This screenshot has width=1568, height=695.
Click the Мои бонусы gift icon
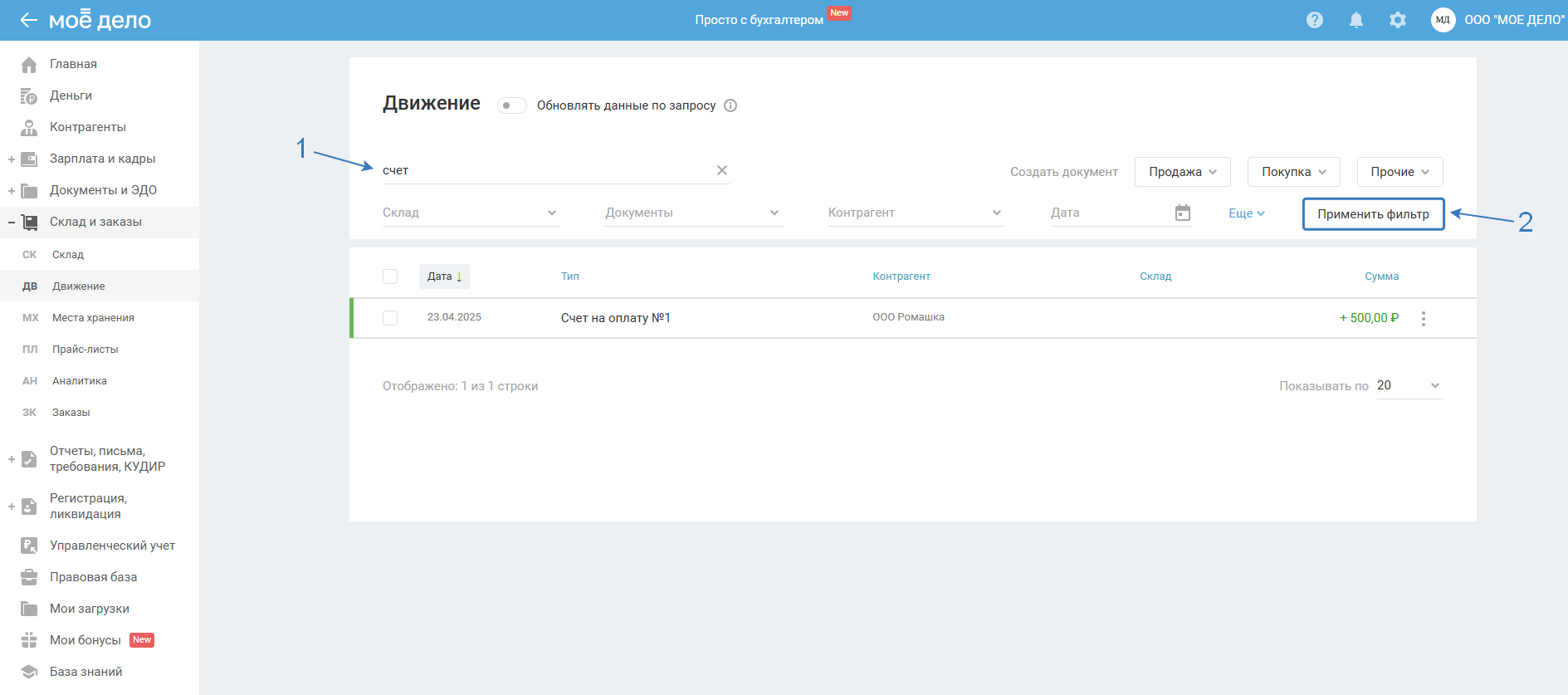click(29, 640)
